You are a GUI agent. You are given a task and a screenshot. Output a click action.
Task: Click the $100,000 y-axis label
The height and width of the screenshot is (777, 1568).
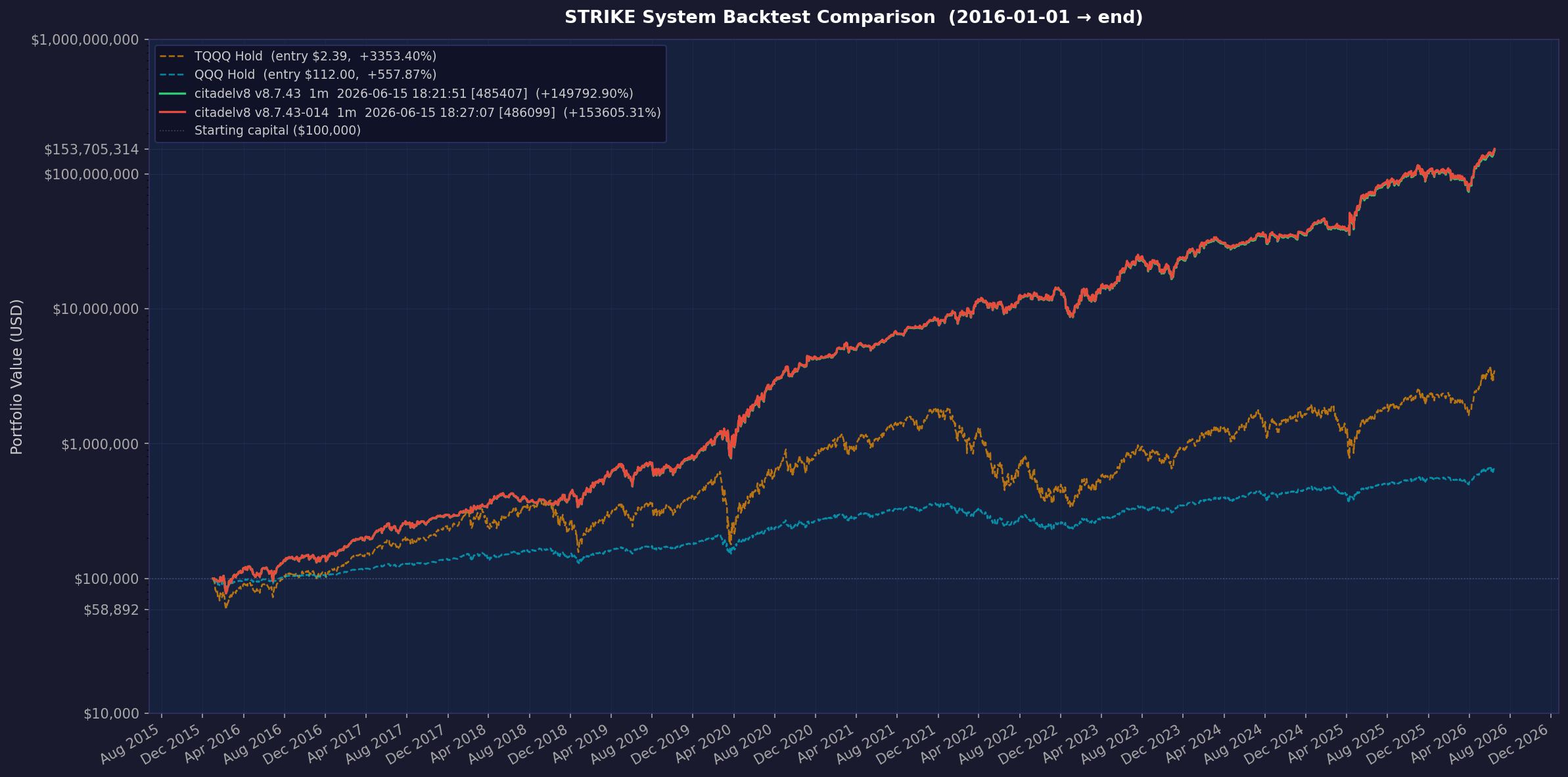106,579
